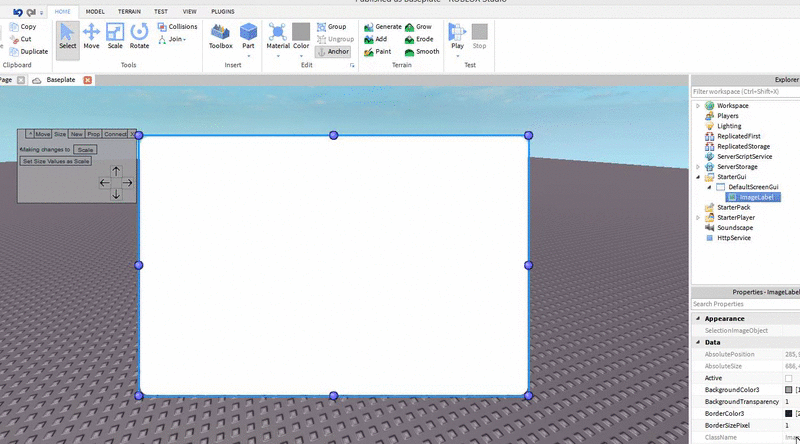This screenshot has width=800, height=444.
Task: Click the BackgroundColor3 color swatch
Action: pyautogui.click(x=789, y=389)
